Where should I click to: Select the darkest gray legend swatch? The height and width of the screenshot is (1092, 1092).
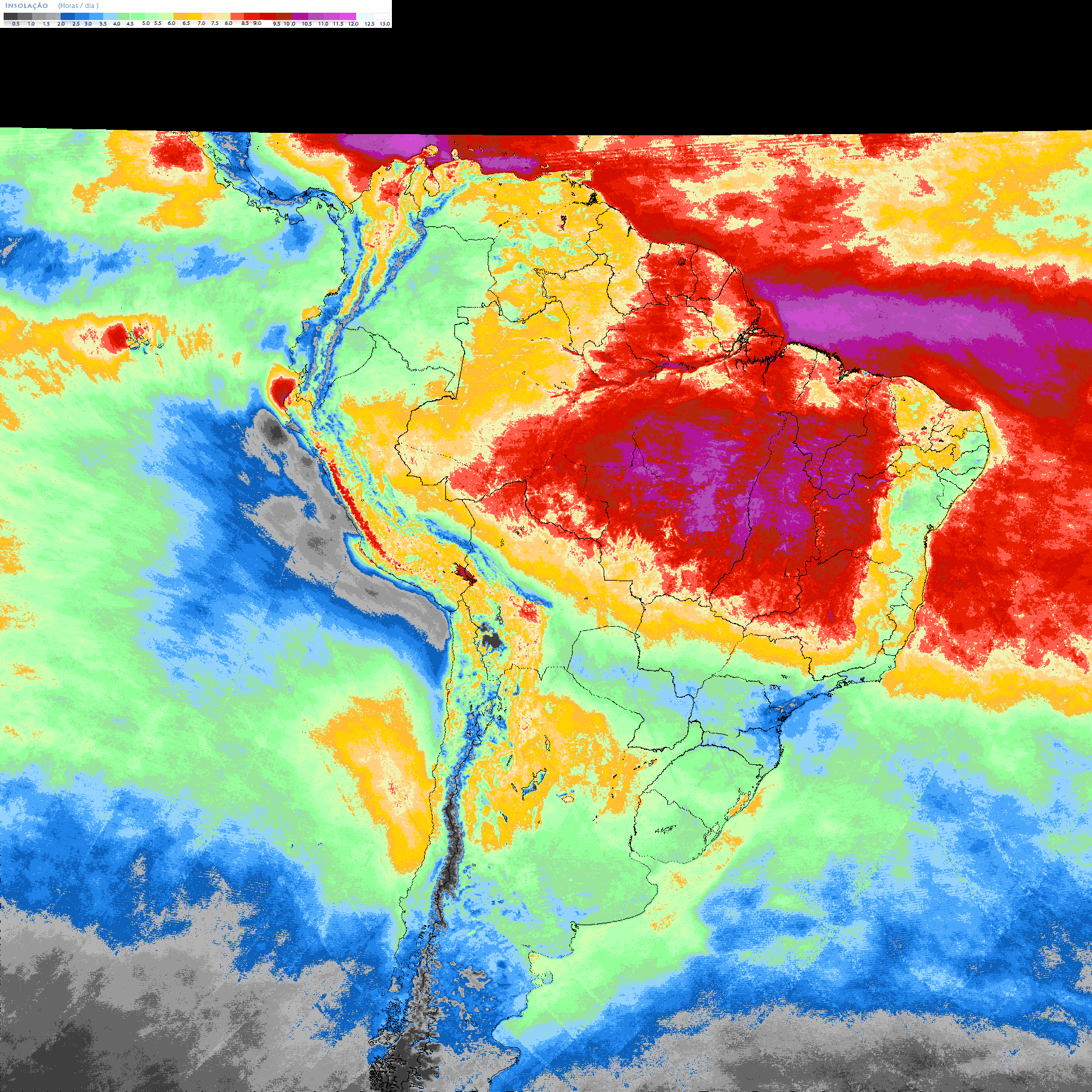click(10, 16)
